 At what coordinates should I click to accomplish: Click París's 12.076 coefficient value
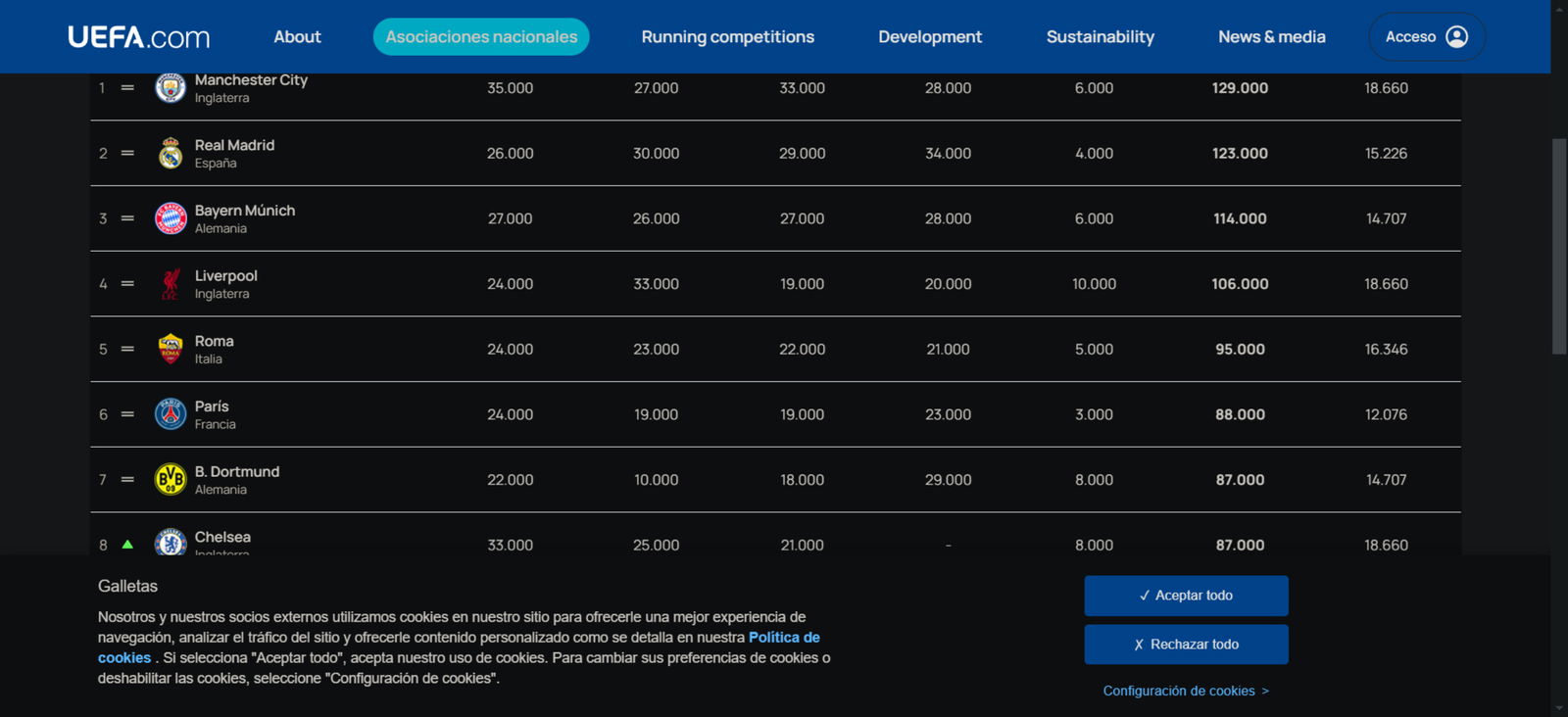pyautogui.click(x=1386, y=414)
